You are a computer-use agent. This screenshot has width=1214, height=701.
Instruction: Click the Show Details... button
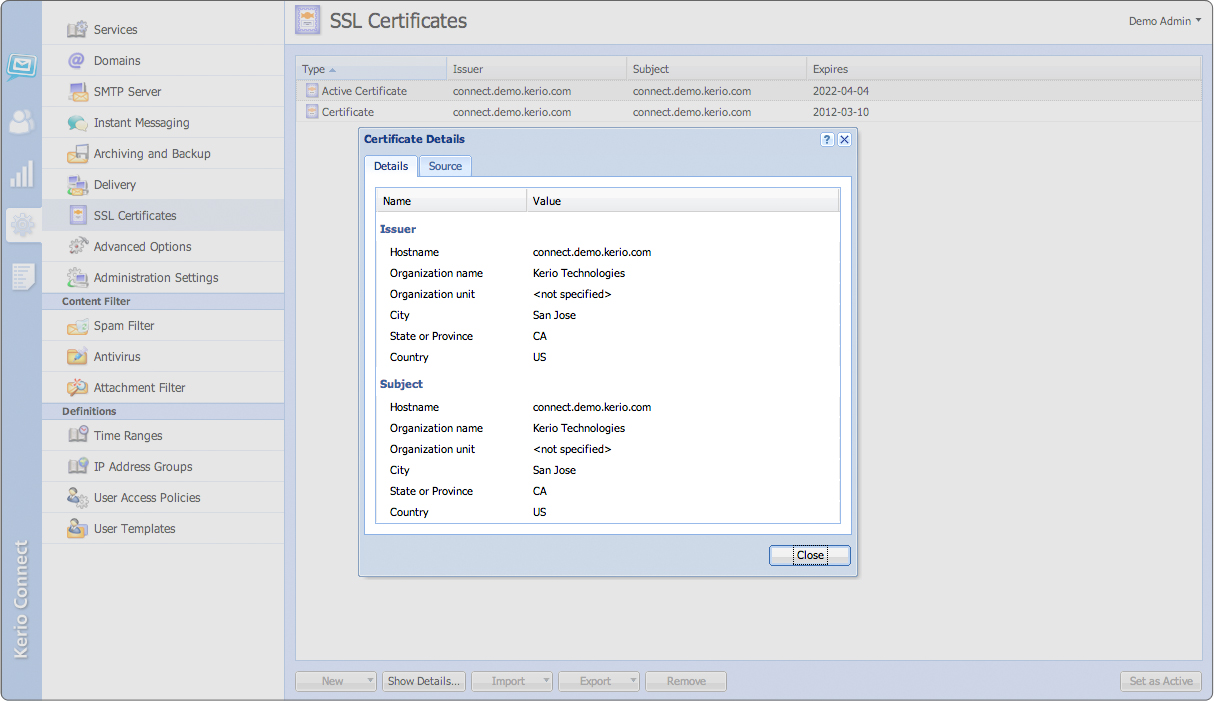424,681
